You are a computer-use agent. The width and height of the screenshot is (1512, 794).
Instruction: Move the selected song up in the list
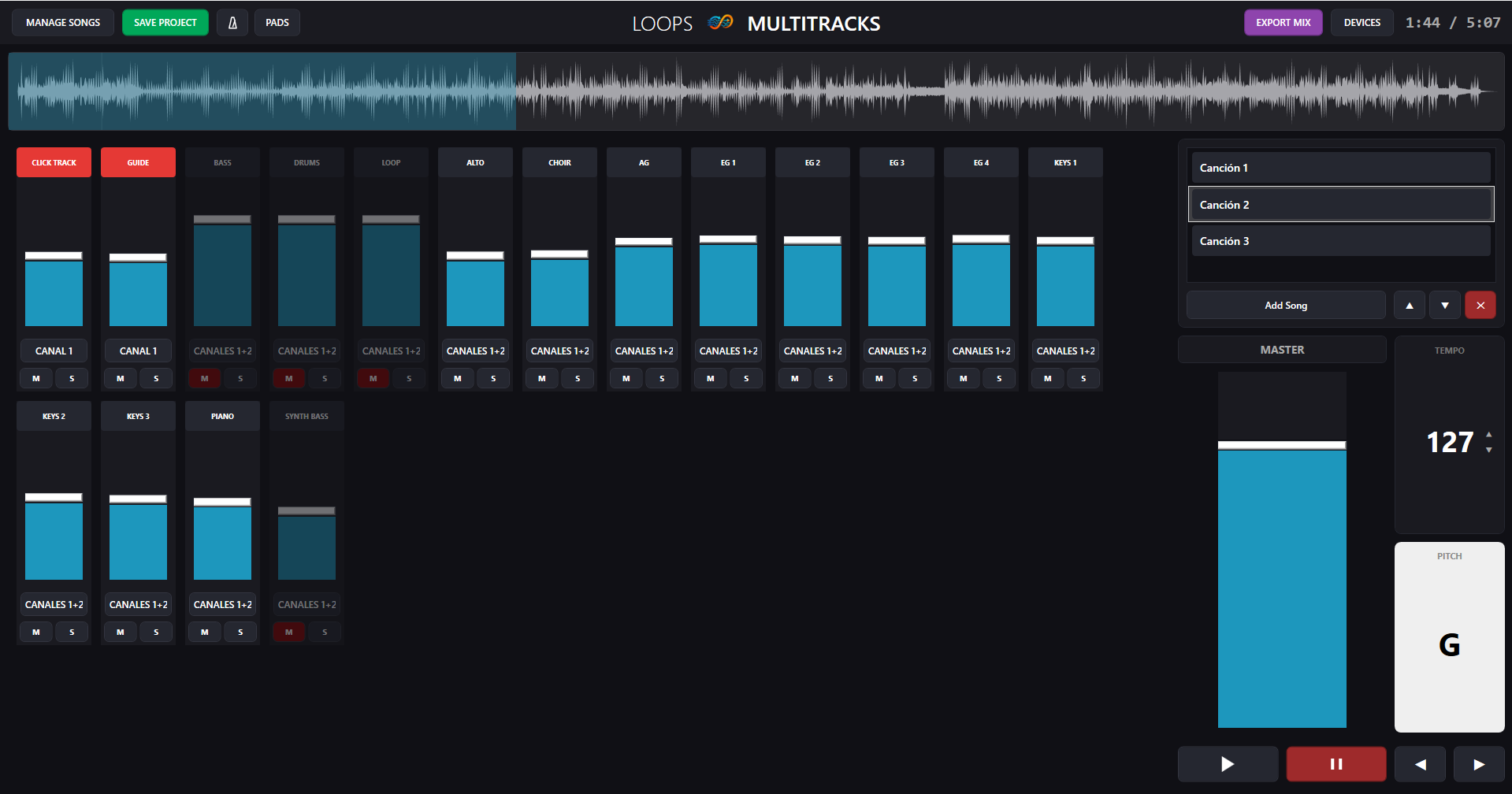tap(1410, 306)
